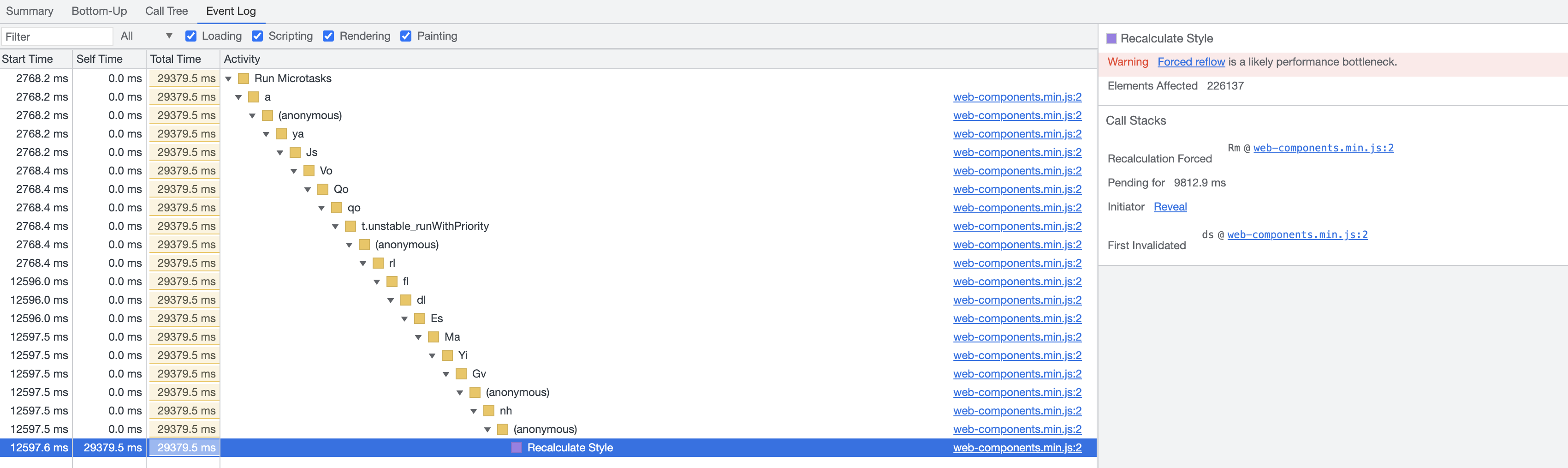Collapse the 'rl' function row

click(x=363, y=263)
